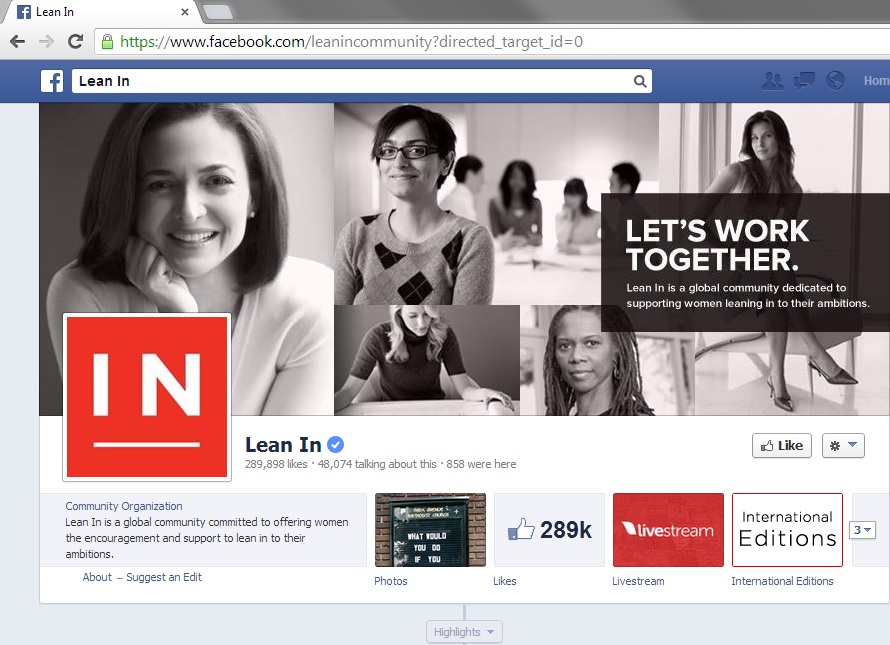890x645 pixels.
Task: Click the 289,898 likes text
Action: [x=276, y=464]
